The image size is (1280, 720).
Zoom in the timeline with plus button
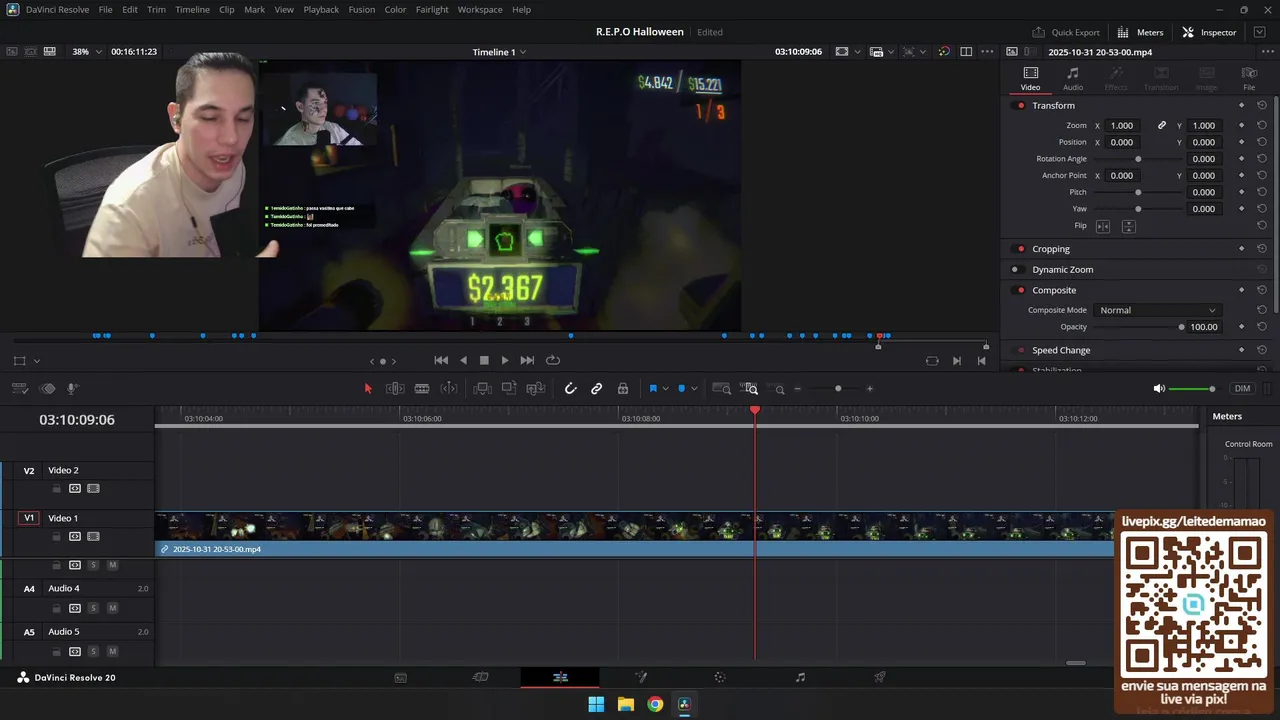(869, 388)
